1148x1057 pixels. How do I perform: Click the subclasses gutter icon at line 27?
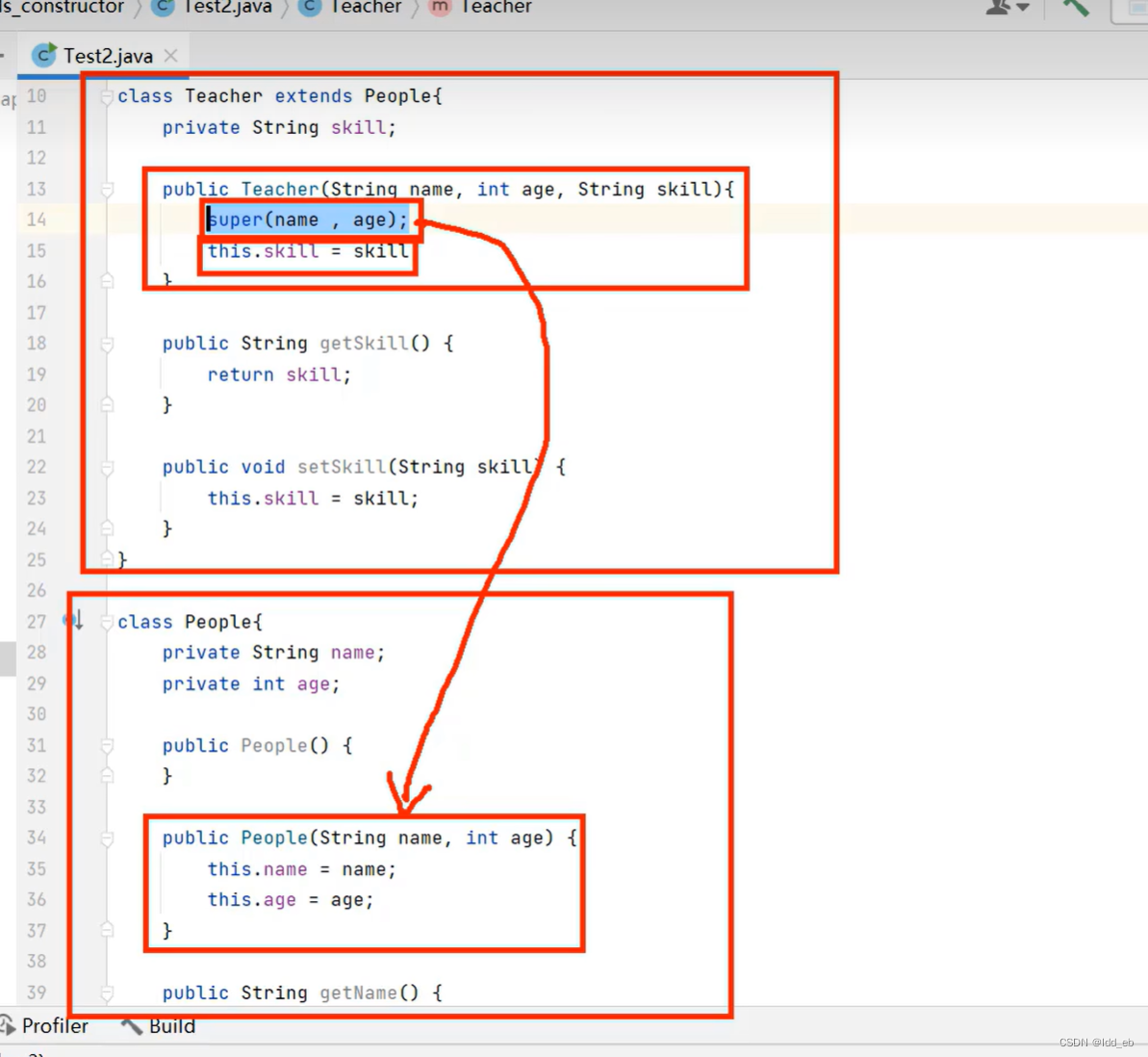[x=73, y=621]
